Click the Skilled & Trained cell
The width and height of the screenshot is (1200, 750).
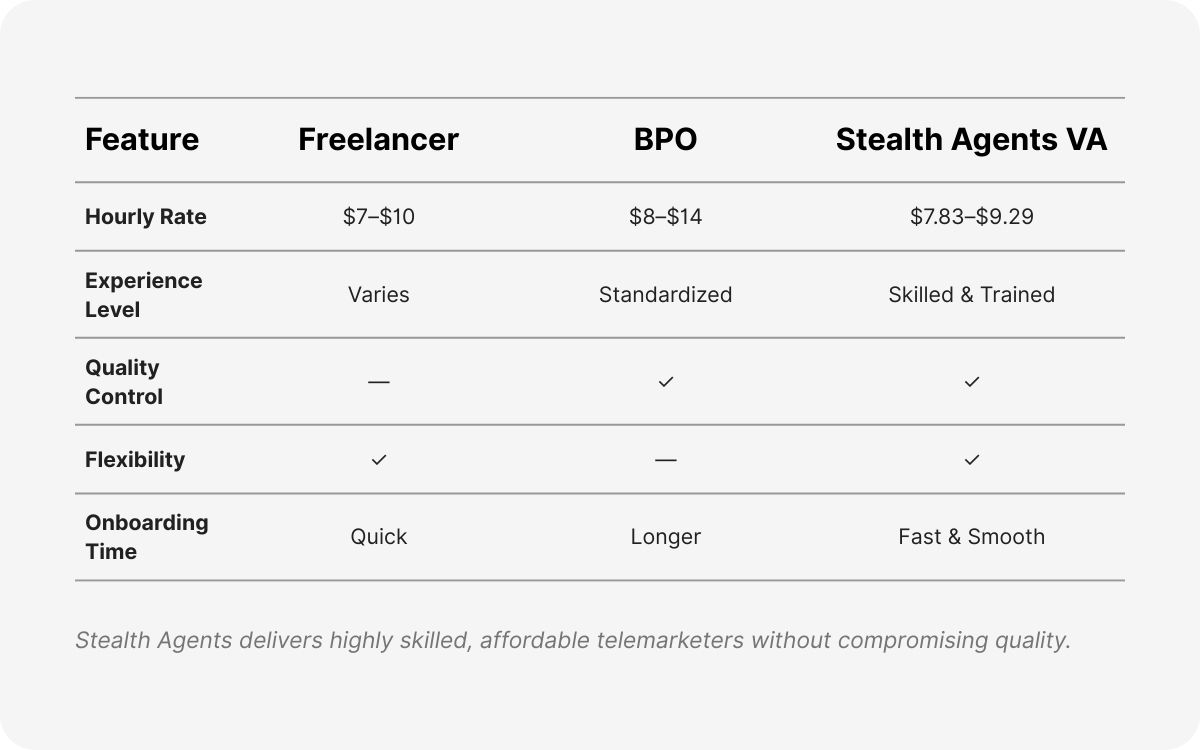click(972, 295)
